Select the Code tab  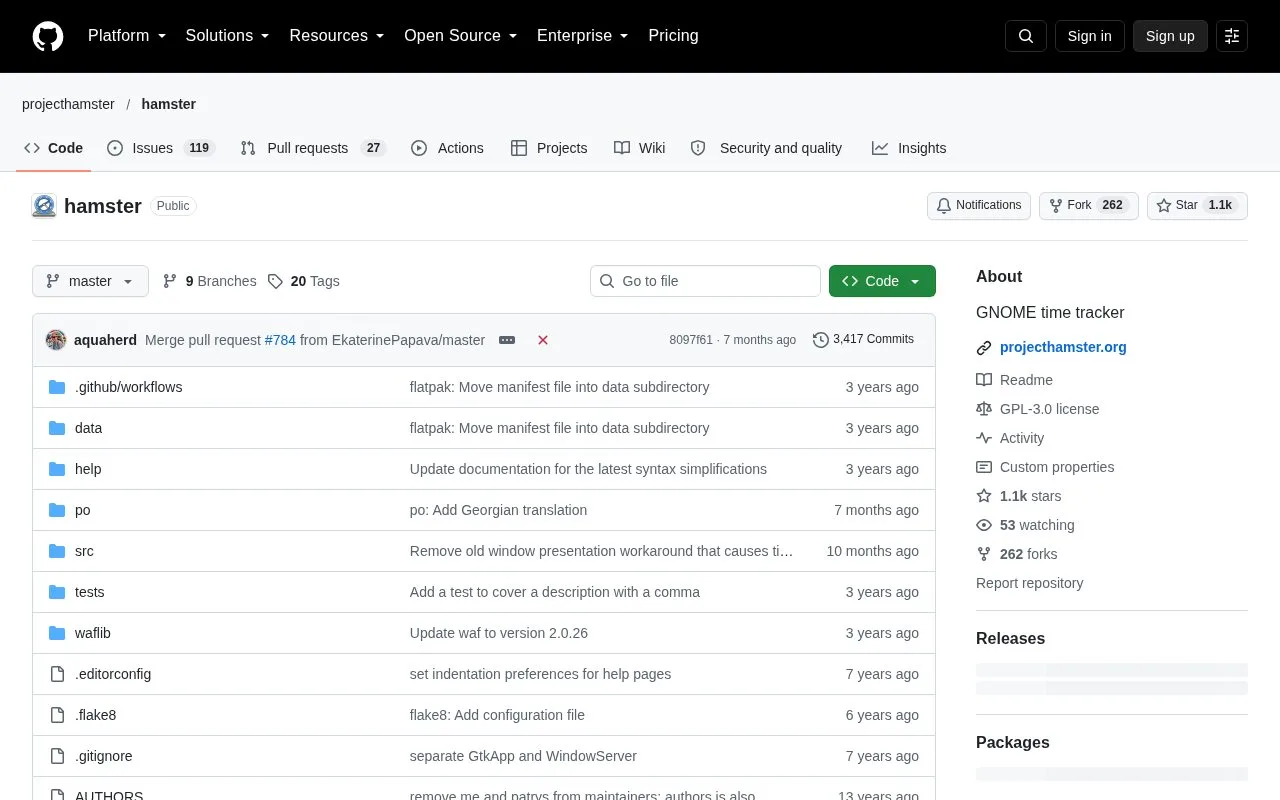(x=54, y=148)
